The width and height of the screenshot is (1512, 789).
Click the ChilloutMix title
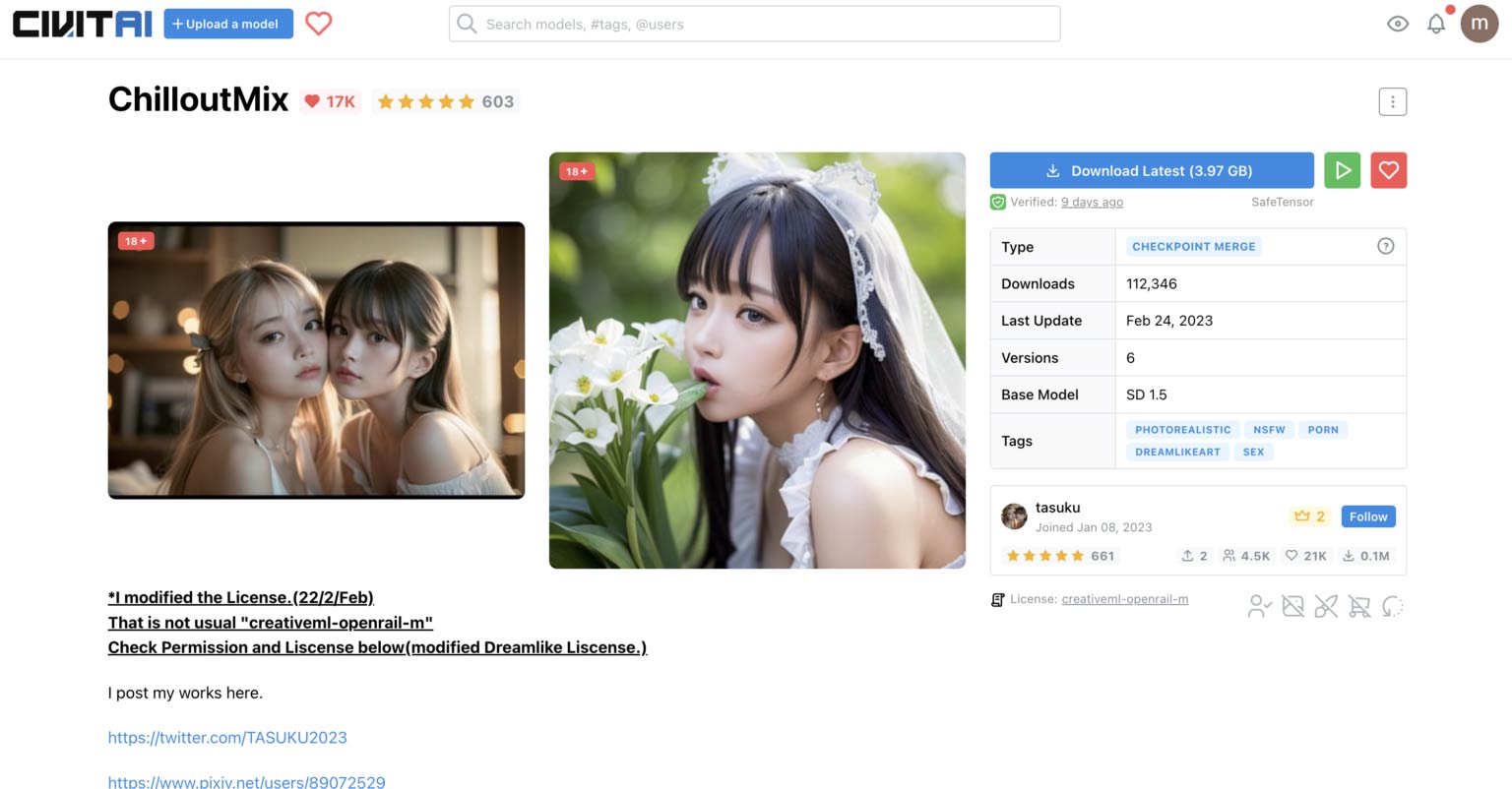[x=198, y=99]
